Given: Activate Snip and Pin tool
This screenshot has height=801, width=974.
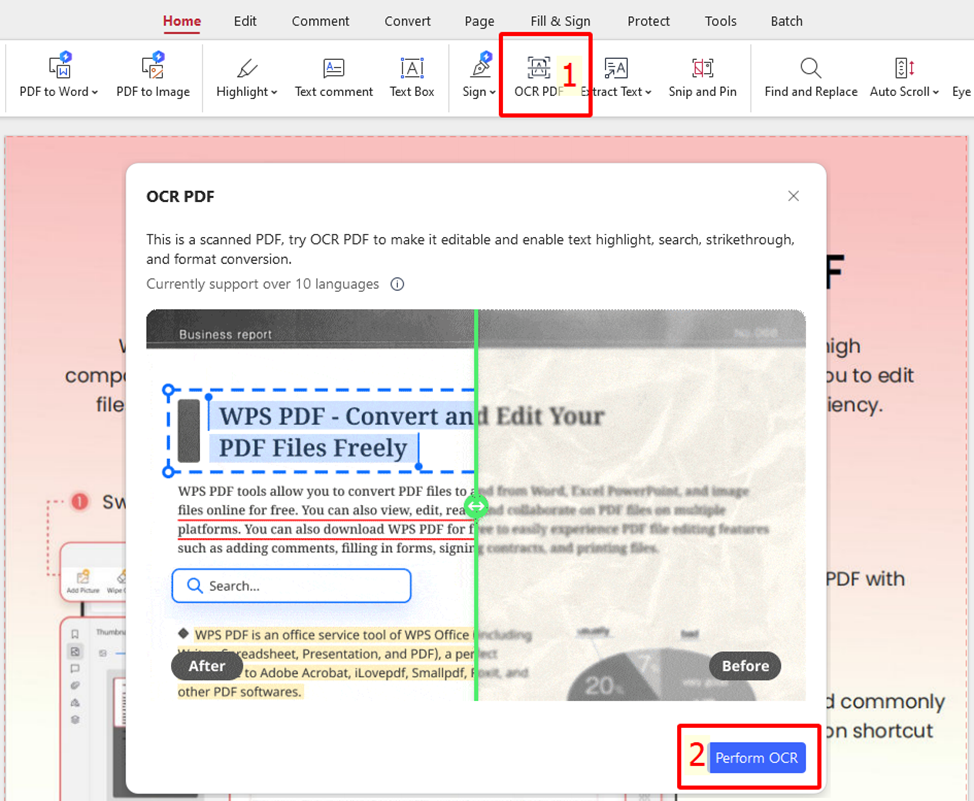Looking at the screenshot, I should point(703,78).
